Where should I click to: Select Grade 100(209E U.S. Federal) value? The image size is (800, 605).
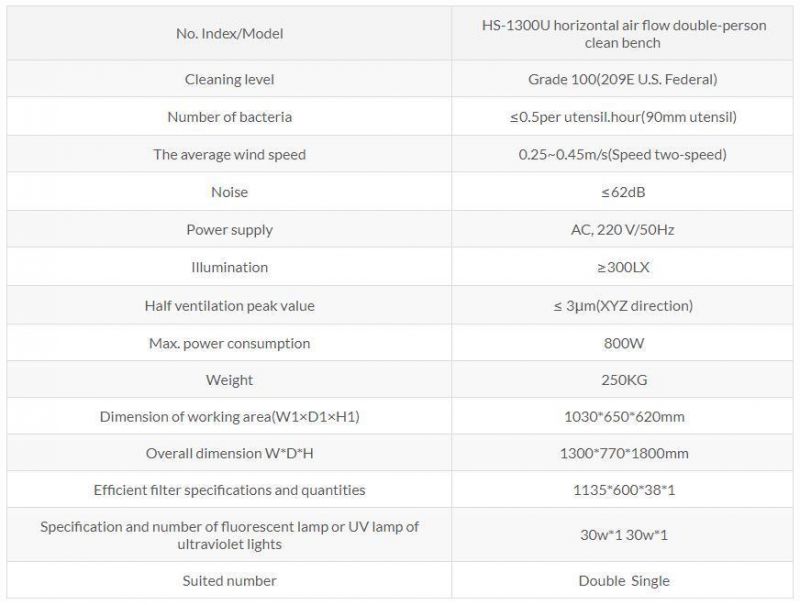click(x=622, y=80)
